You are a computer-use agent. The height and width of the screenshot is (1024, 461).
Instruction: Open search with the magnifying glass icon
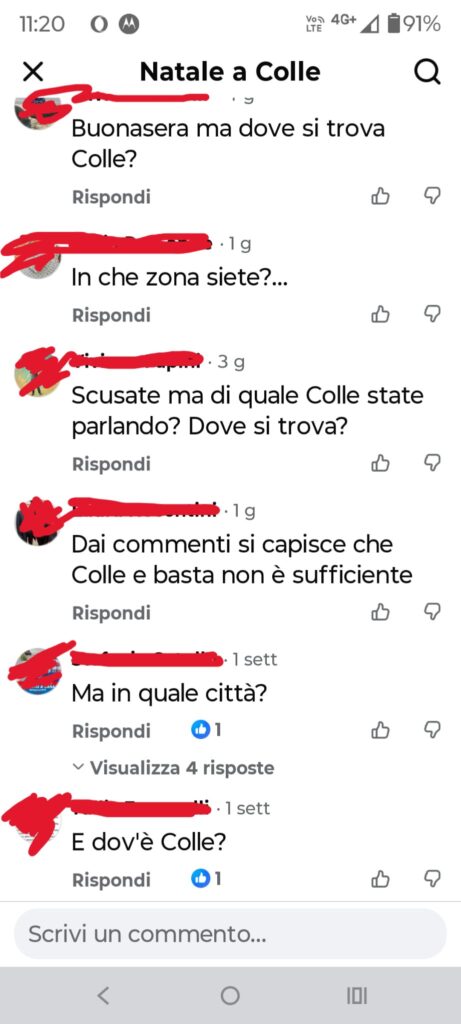tap(428, 72)
